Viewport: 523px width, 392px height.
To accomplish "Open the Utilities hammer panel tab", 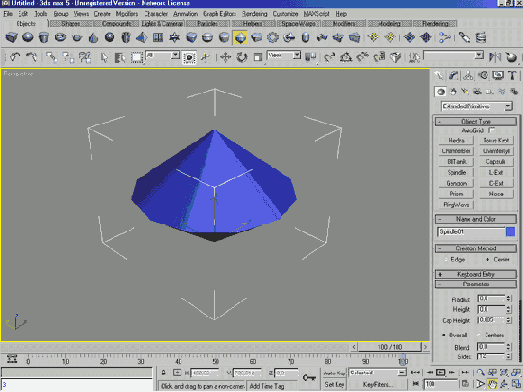I will tap(513, 76).
